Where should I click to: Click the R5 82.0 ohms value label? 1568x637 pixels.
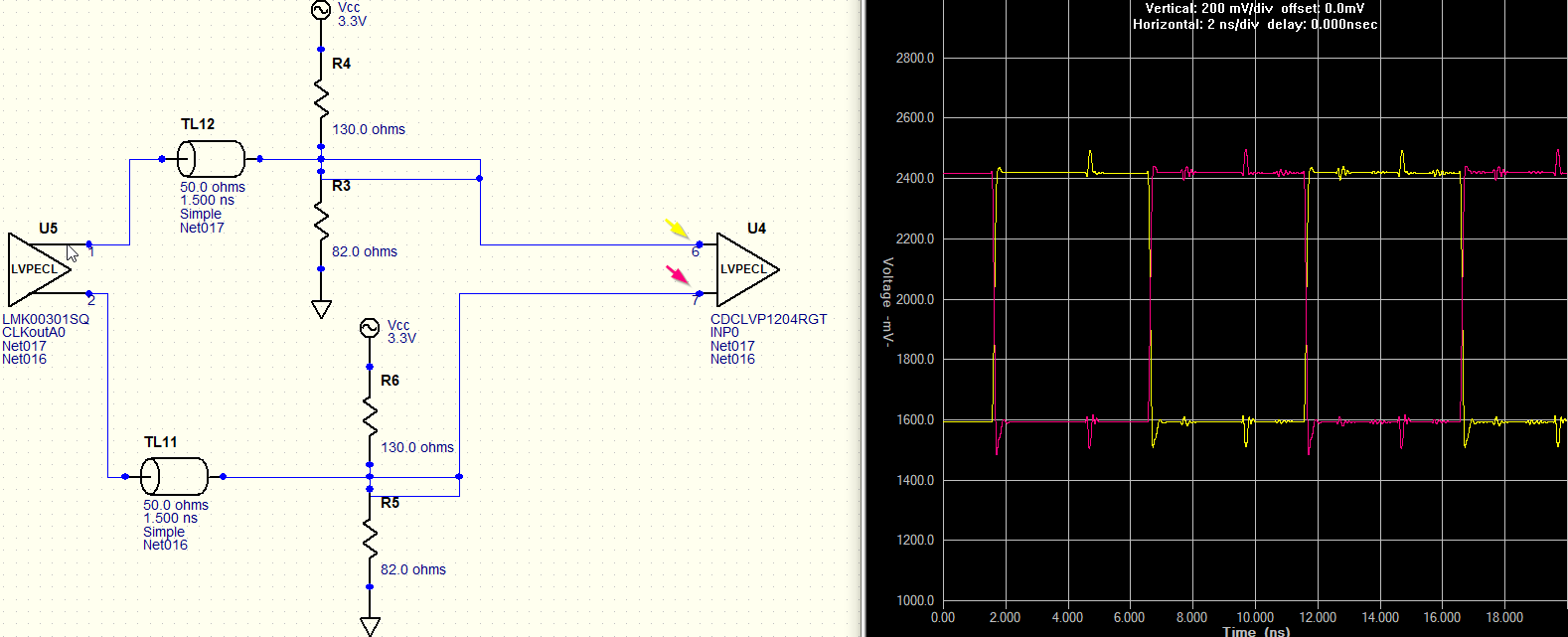[x=413, y=569]
